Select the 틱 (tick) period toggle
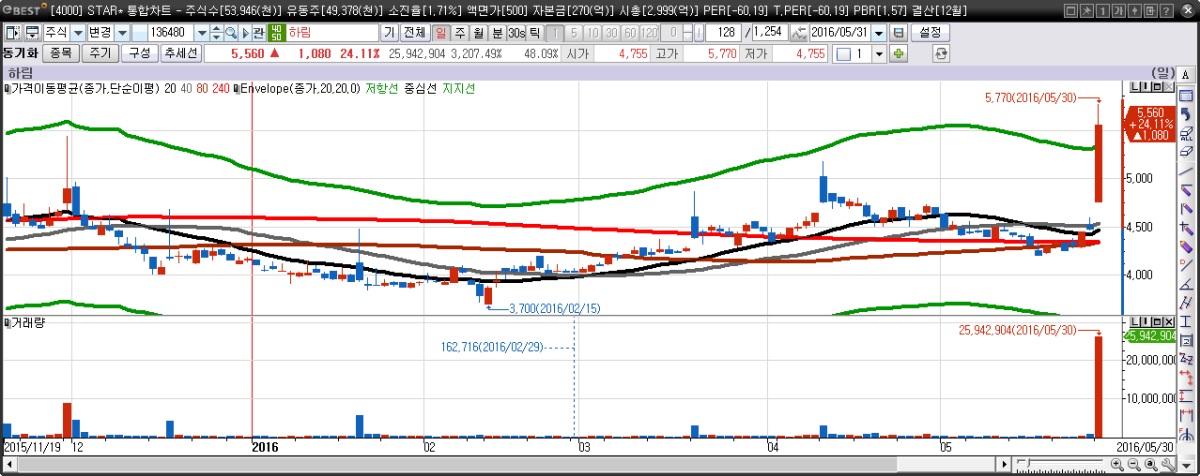 534,32
